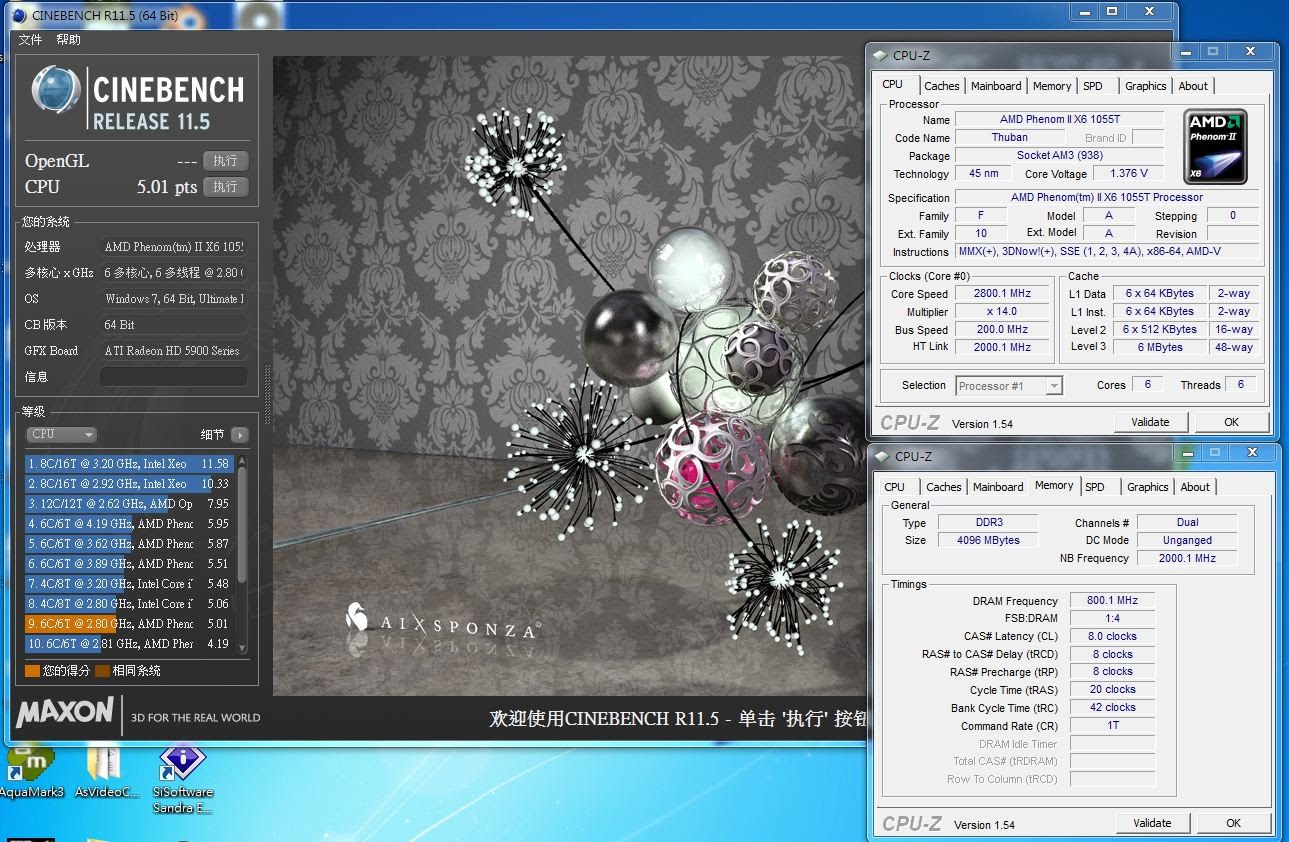1289x842 pixels.
Task: Click the AMD Phenom II logo in CPU-Z
Action: [1216, 147]
